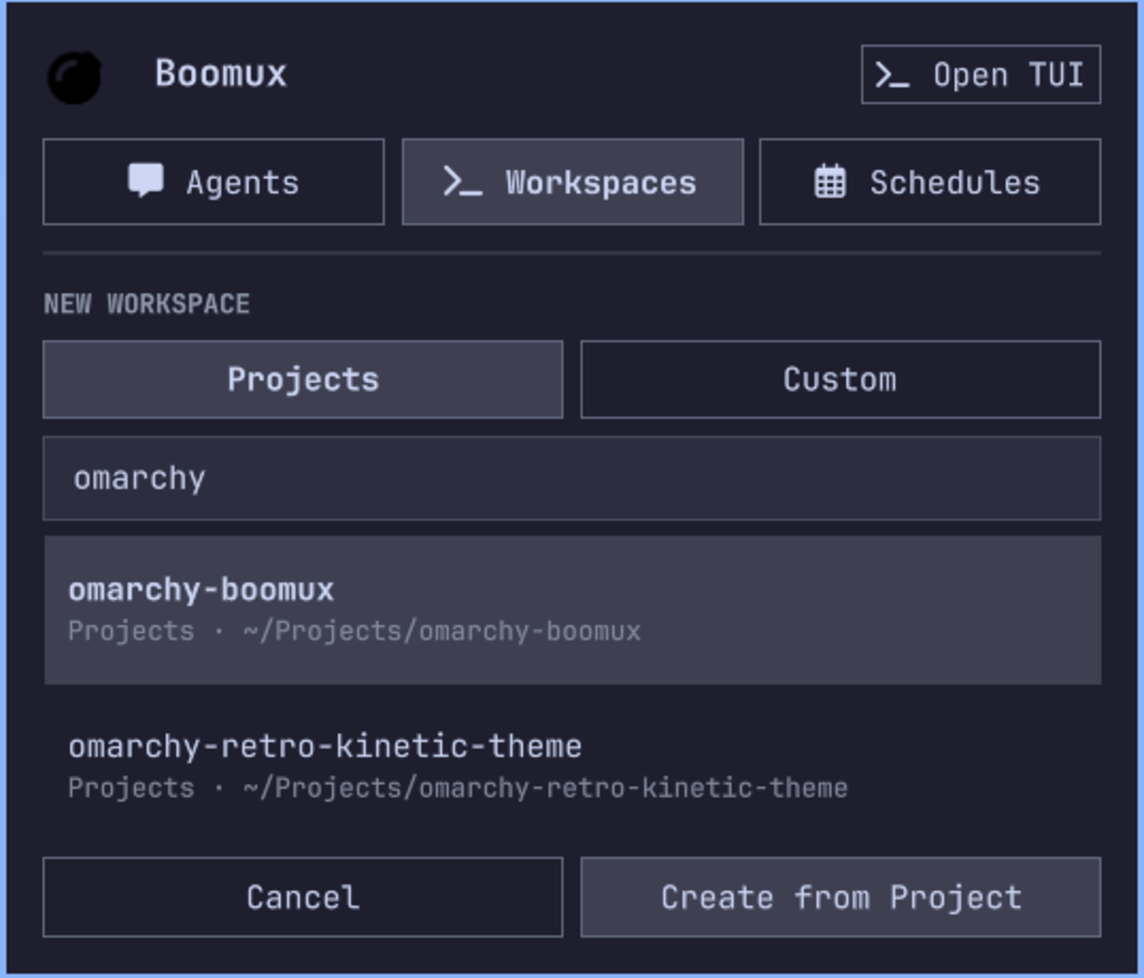Screen dimensions: 1144x978
Task: Click the terminal icon in Open TUI
Action: point(892,75)
